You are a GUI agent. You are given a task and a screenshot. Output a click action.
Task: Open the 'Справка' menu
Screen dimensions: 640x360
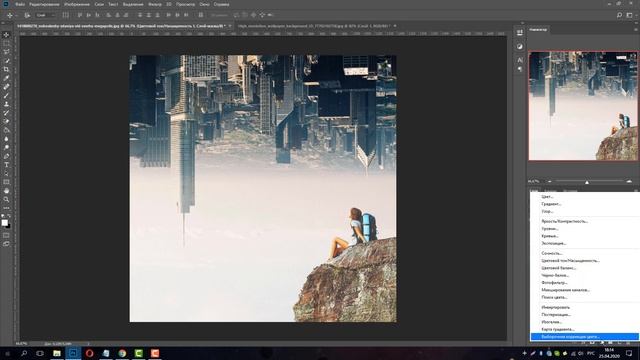pyautogui.click(x=222, y=4)
